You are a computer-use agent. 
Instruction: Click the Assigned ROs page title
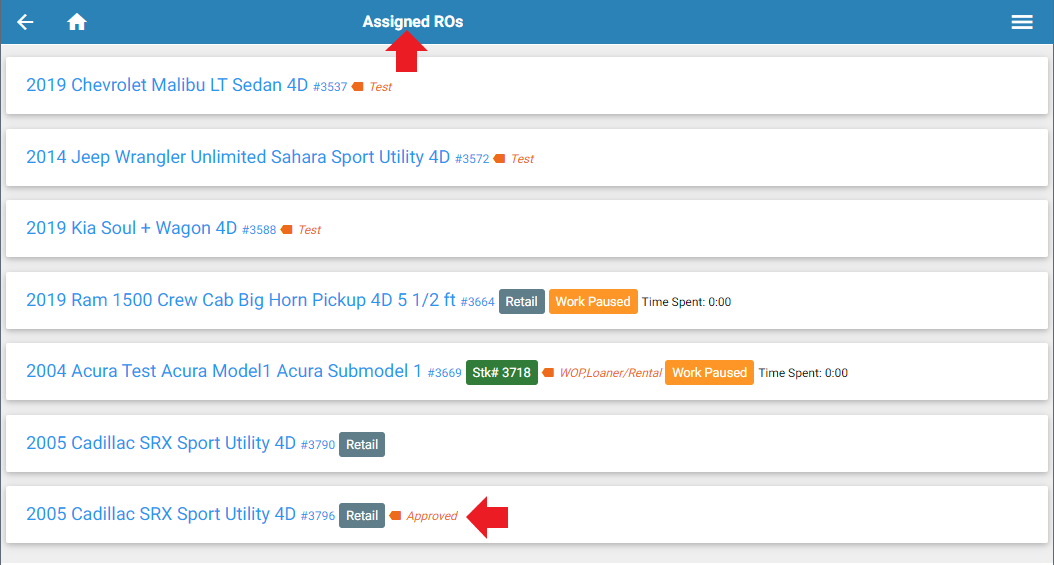pyautogui.click(x=413, y=22)
